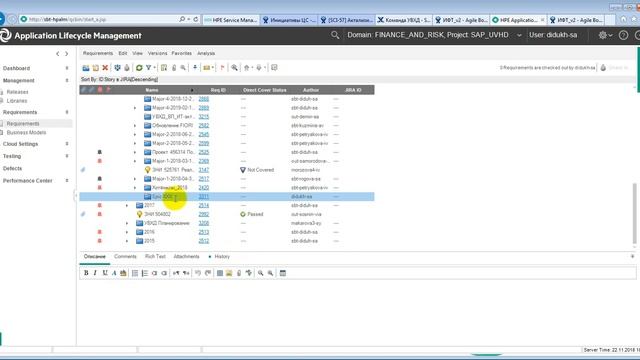Click the green Refresh toolbar icon
Screen dimensions: 640x360
click(139, 68)
